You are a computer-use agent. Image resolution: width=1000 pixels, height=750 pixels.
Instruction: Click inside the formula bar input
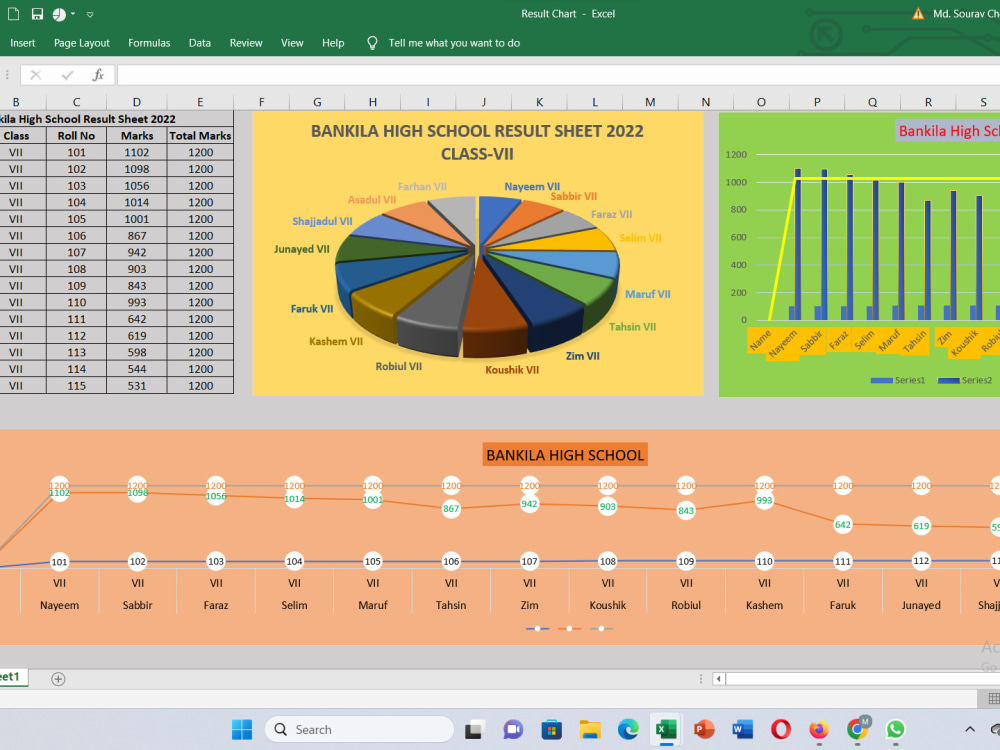(x=559, y=75)
